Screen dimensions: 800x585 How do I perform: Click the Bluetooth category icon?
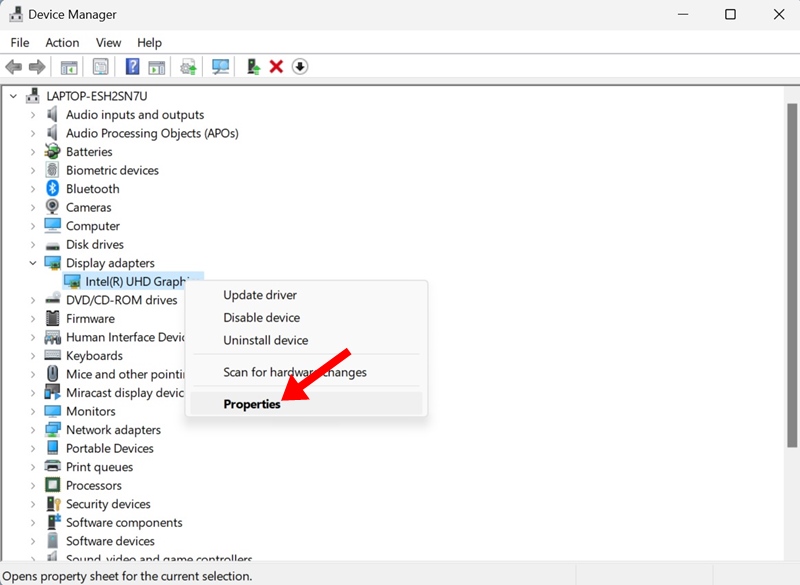pyautogui.click(x=53, y=189)
